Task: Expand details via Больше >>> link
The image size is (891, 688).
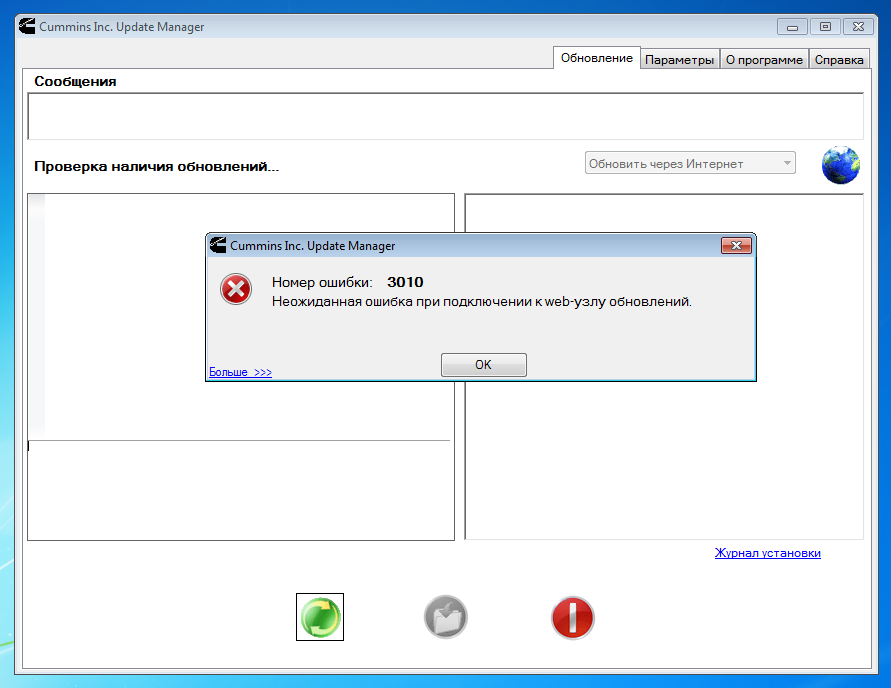Action: [240, 372]
